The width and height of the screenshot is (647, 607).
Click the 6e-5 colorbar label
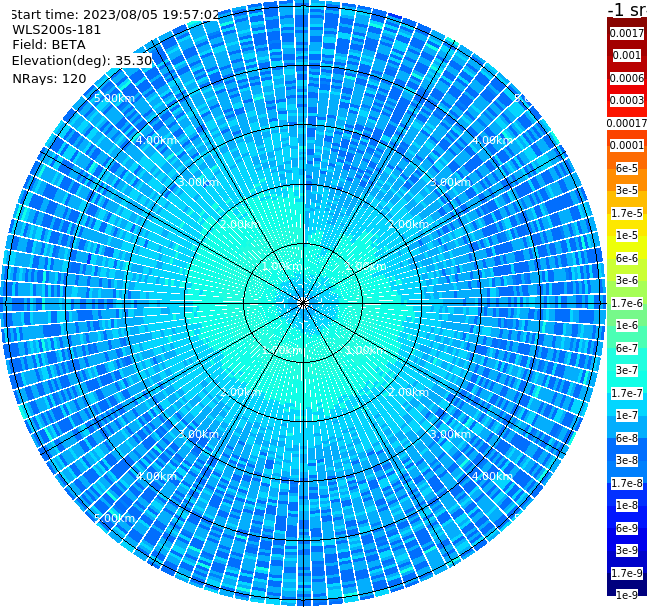pos(627,168)
